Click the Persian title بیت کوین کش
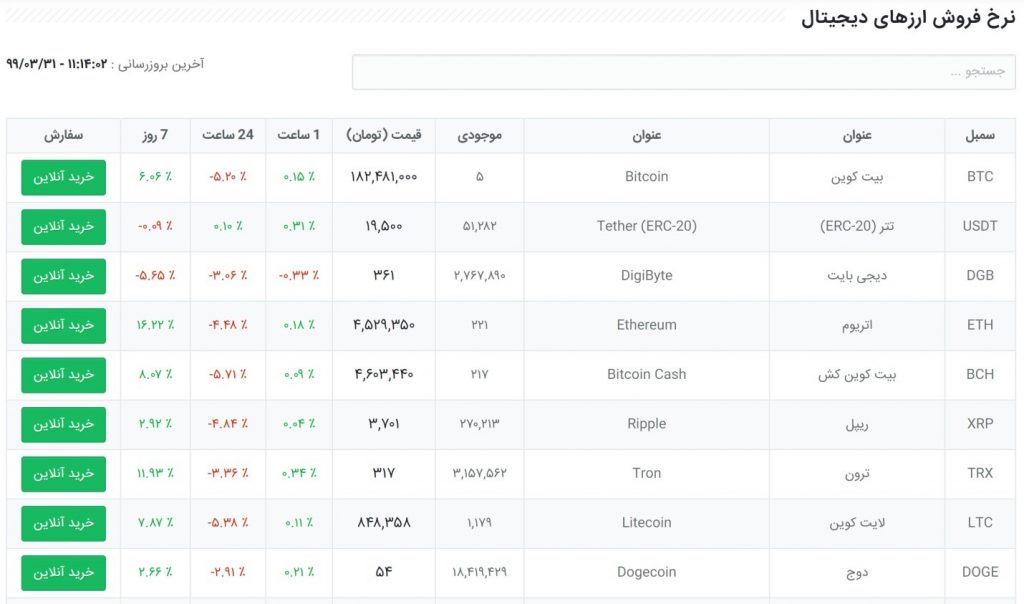This screenshot has height=604, width=1024. click(857, 375)
